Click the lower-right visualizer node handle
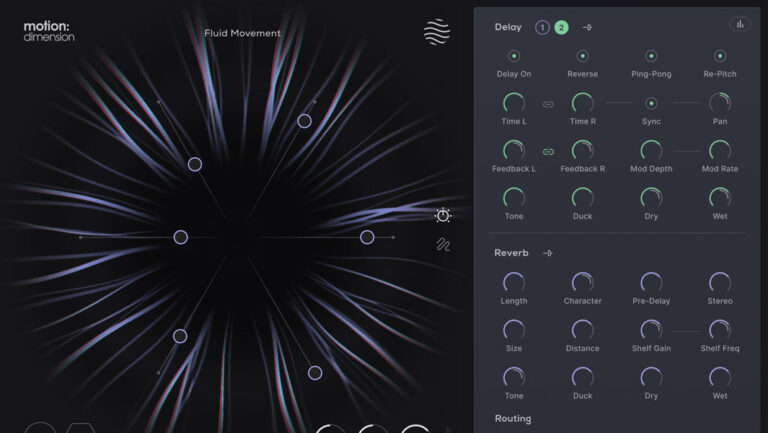Image resolution: width=768 pixels, height=433 pixels. tap(315, 373)
